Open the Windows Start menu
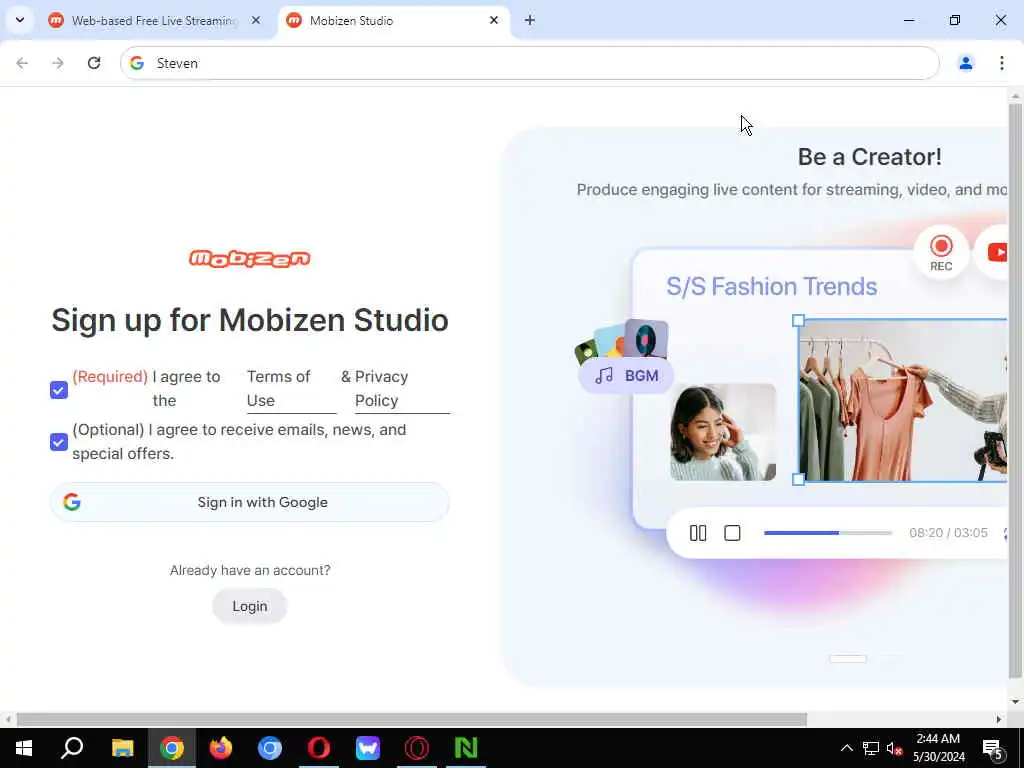1024x768 pixels. point(24,748)
